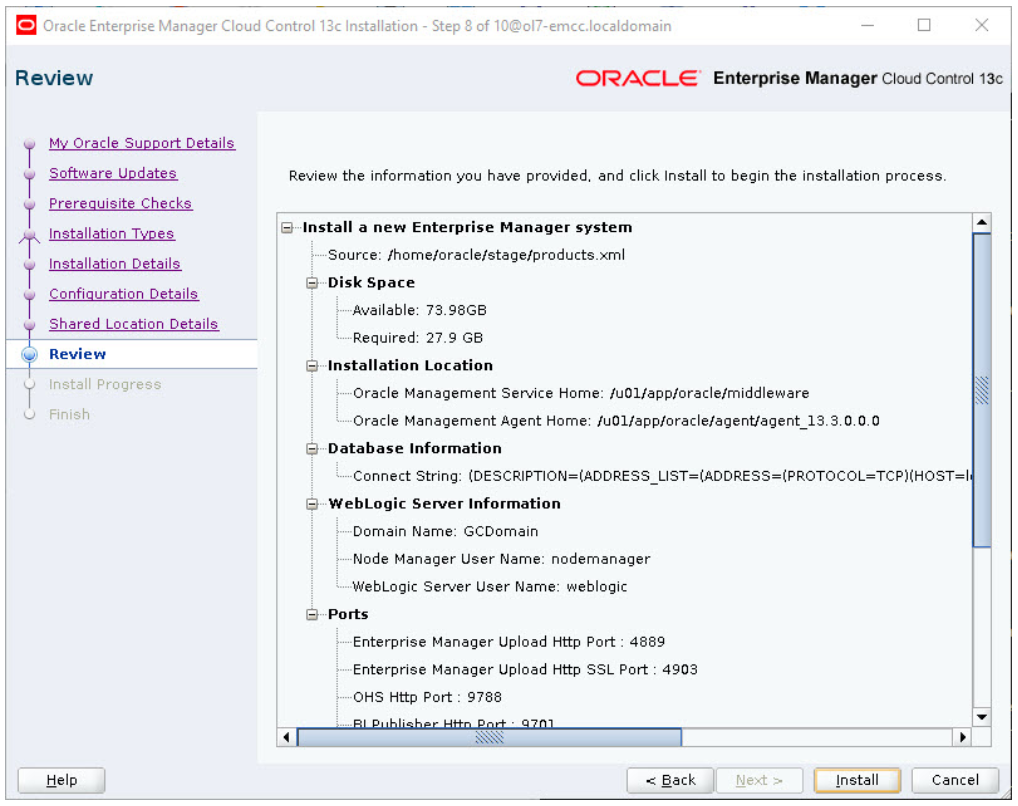The image size is (1018, 806).
Task: Open Shared Location Details step
Action: (x=134, y=323)
